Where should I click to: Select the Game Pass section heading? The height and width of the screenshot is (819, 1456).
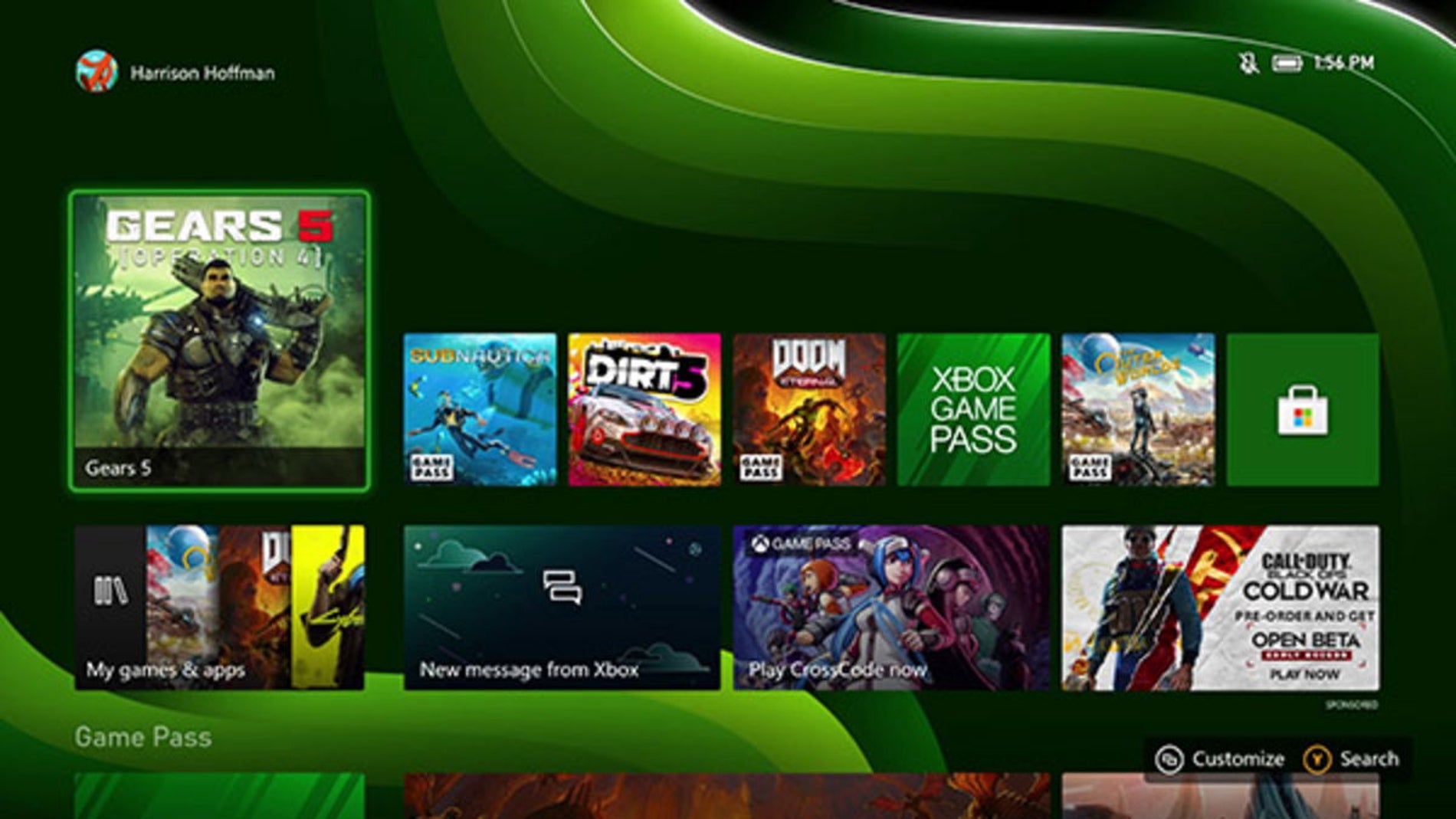(143, 737)
